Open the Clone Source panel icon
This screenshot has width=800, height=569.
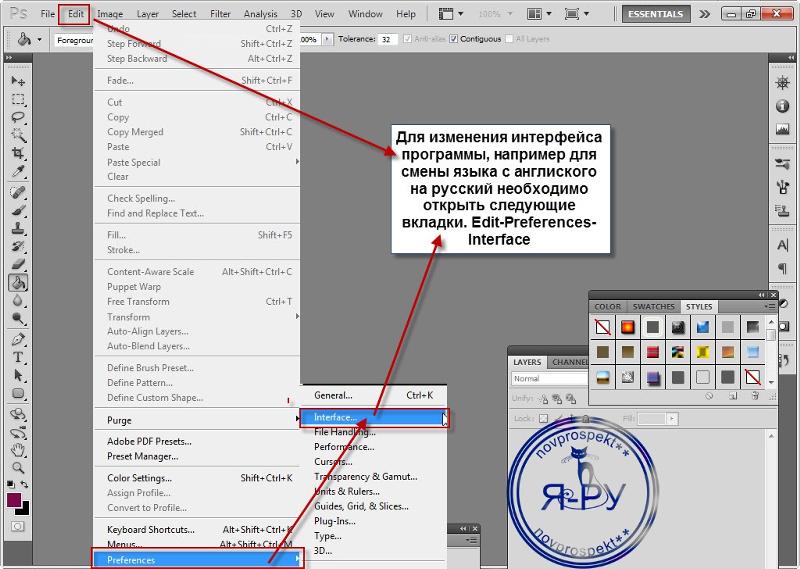coord(782,210)
